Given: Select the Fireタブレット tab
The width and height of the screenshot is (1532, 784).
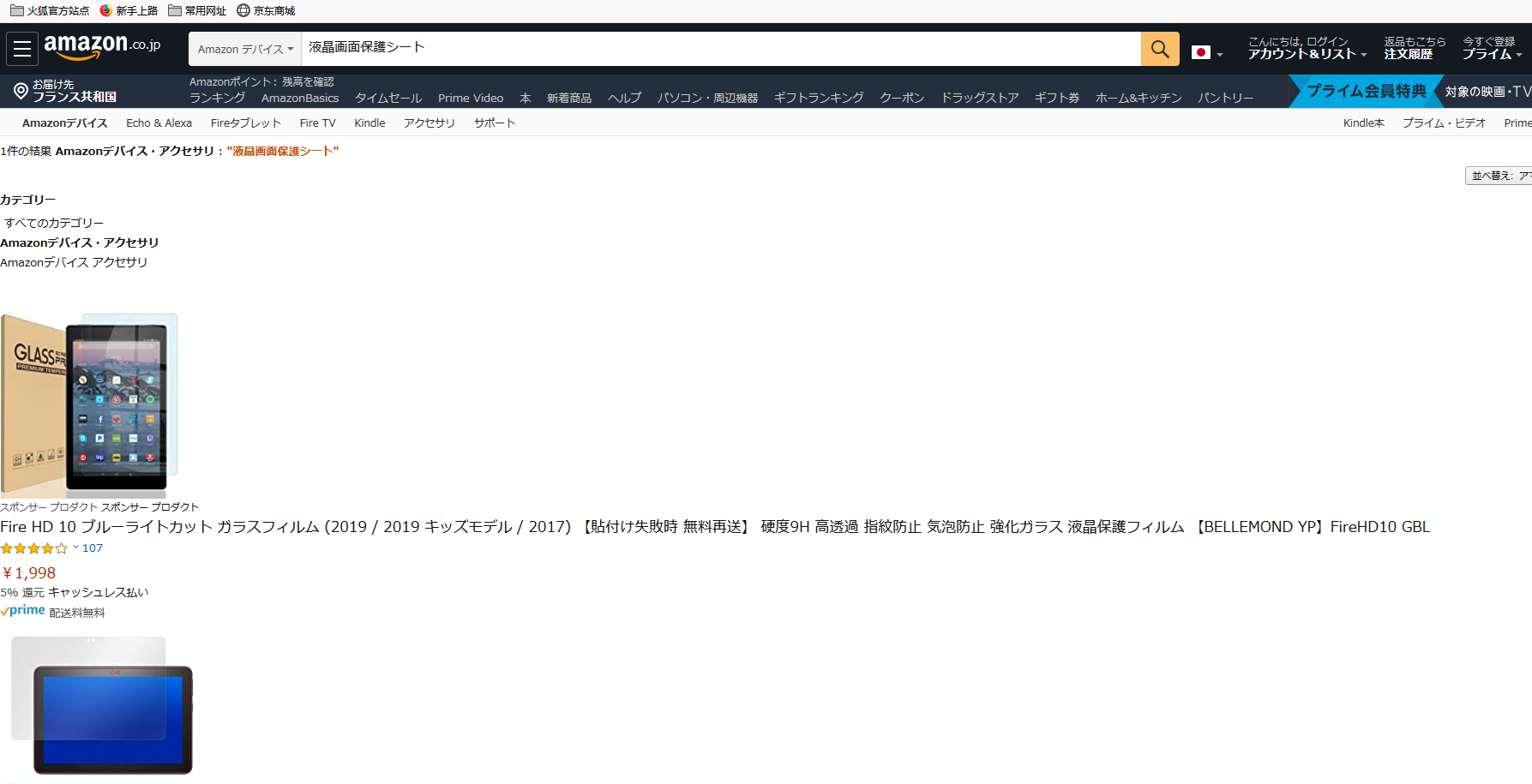Looking at the screenshot, I should (245, 123).
